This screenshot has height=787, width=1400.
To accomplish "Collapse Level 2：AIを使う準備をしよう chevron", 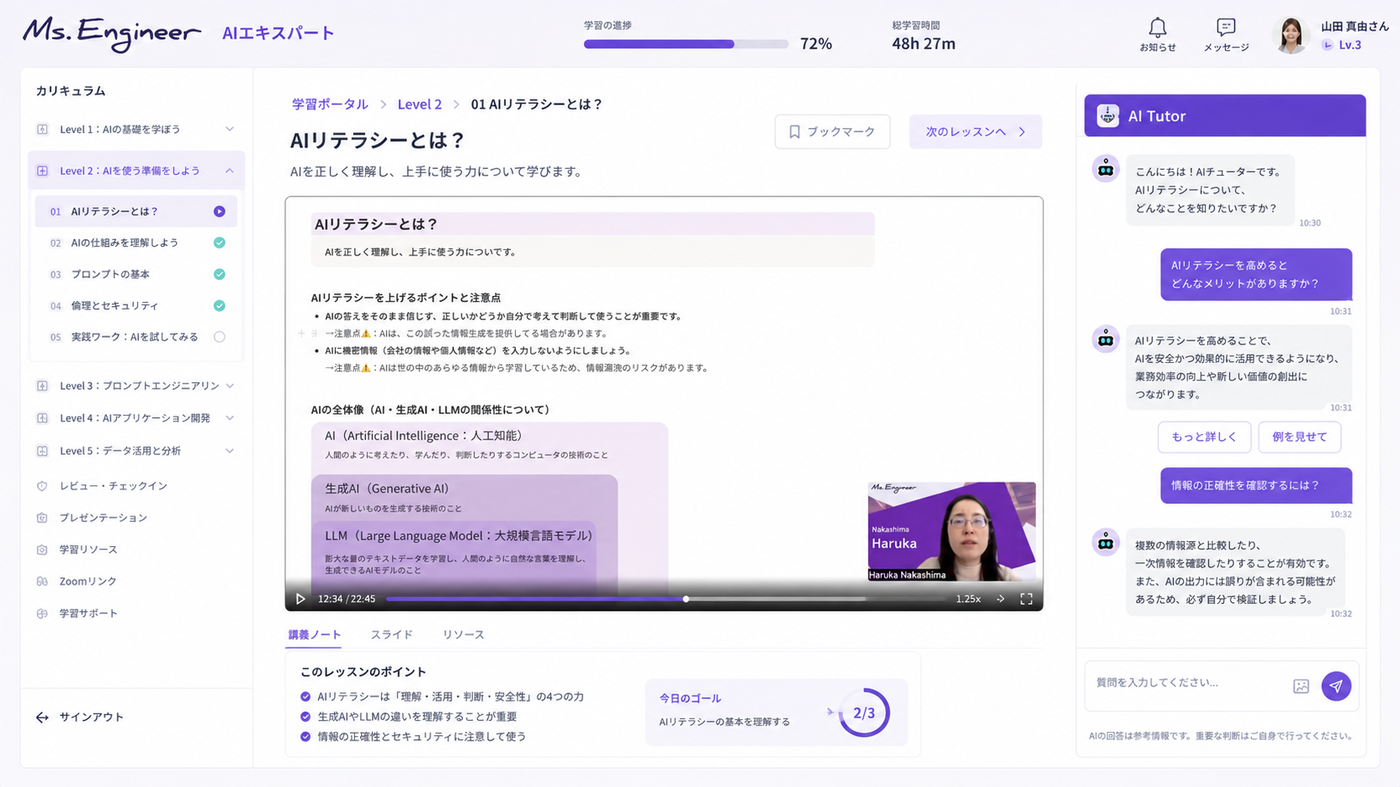I will (229, 171).
